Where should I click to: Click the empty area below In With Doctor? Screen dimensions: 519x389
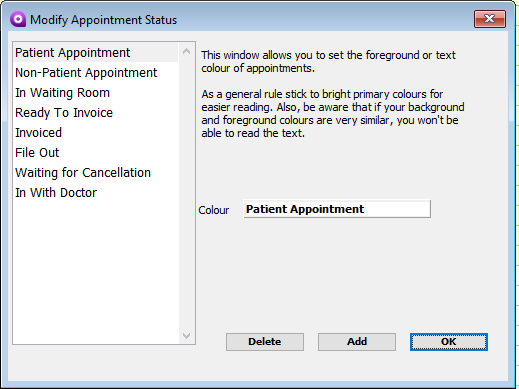[96, 272]
